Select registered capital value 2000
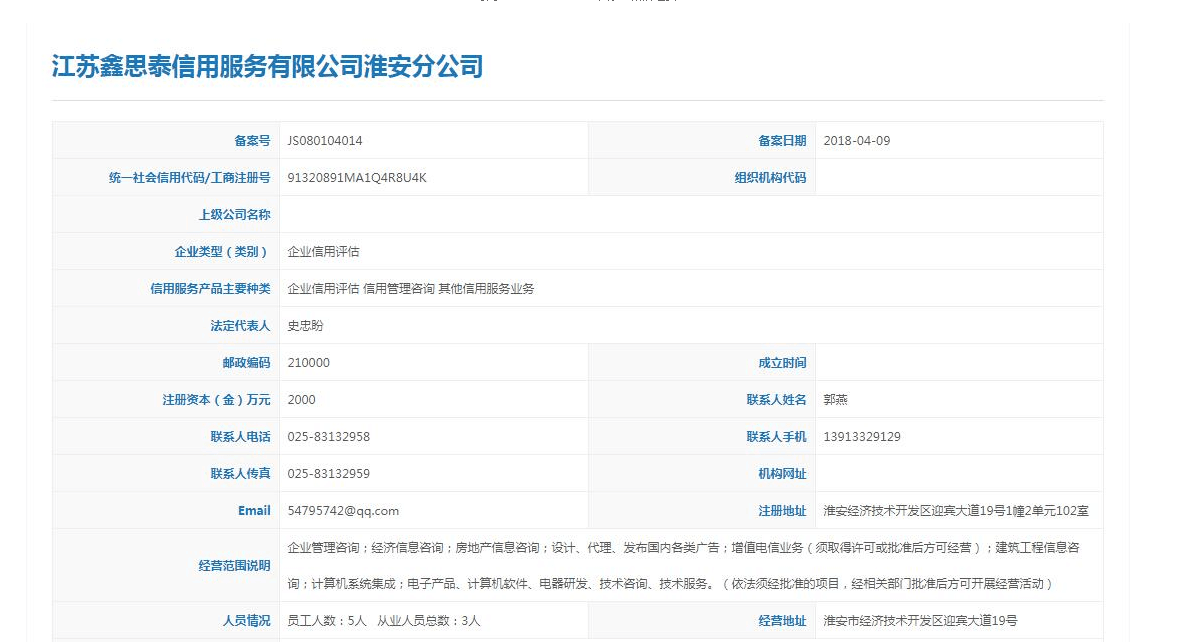This screenshot has width=1202, height=642. tap(301, 400)
